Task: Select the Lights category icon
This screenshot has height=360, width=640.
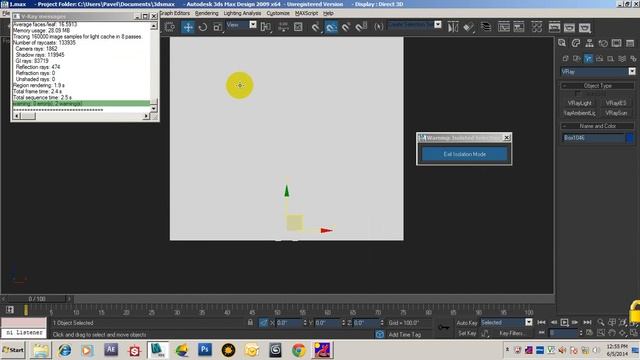Action: click(x=588, y=59)
